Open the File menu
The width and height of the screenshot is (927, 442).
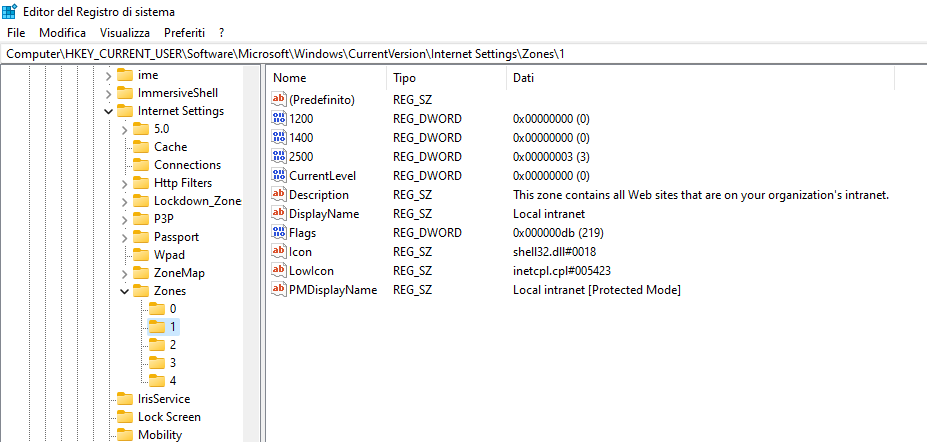tap(16, 32)
